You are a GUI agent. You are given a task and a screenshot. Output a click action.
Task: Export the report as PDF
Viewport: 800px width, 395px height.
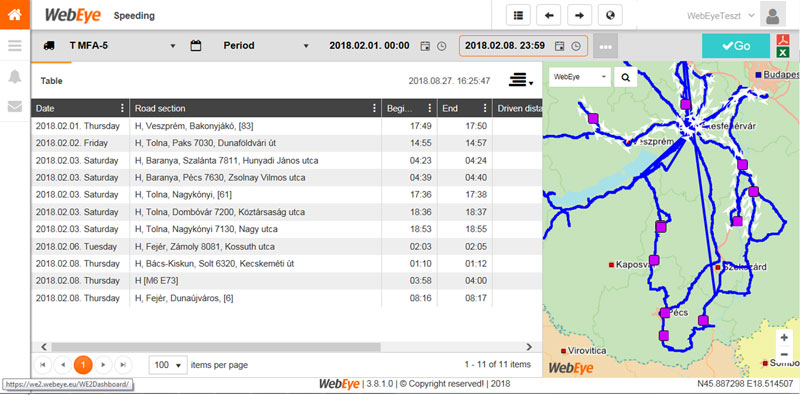pos(783,39)
